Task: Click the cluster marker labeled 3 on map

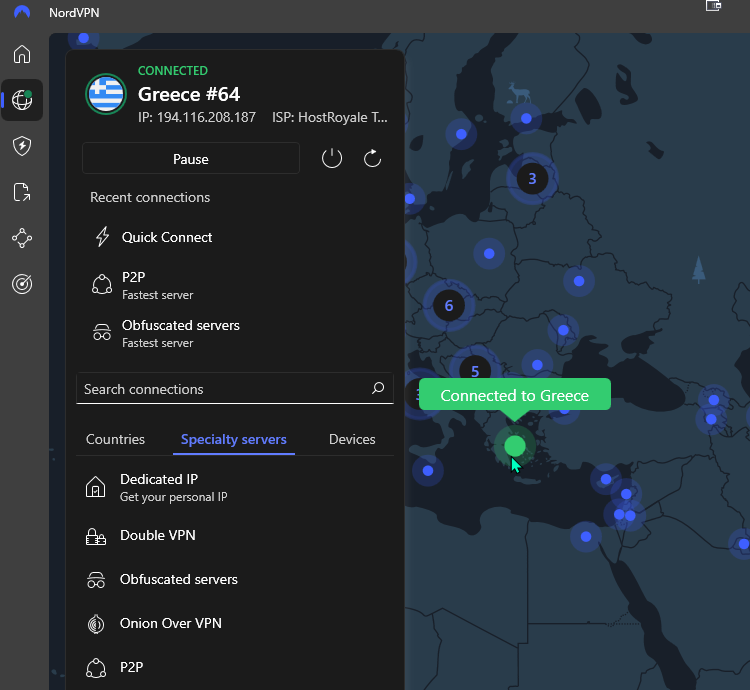Action: [532, 178]
